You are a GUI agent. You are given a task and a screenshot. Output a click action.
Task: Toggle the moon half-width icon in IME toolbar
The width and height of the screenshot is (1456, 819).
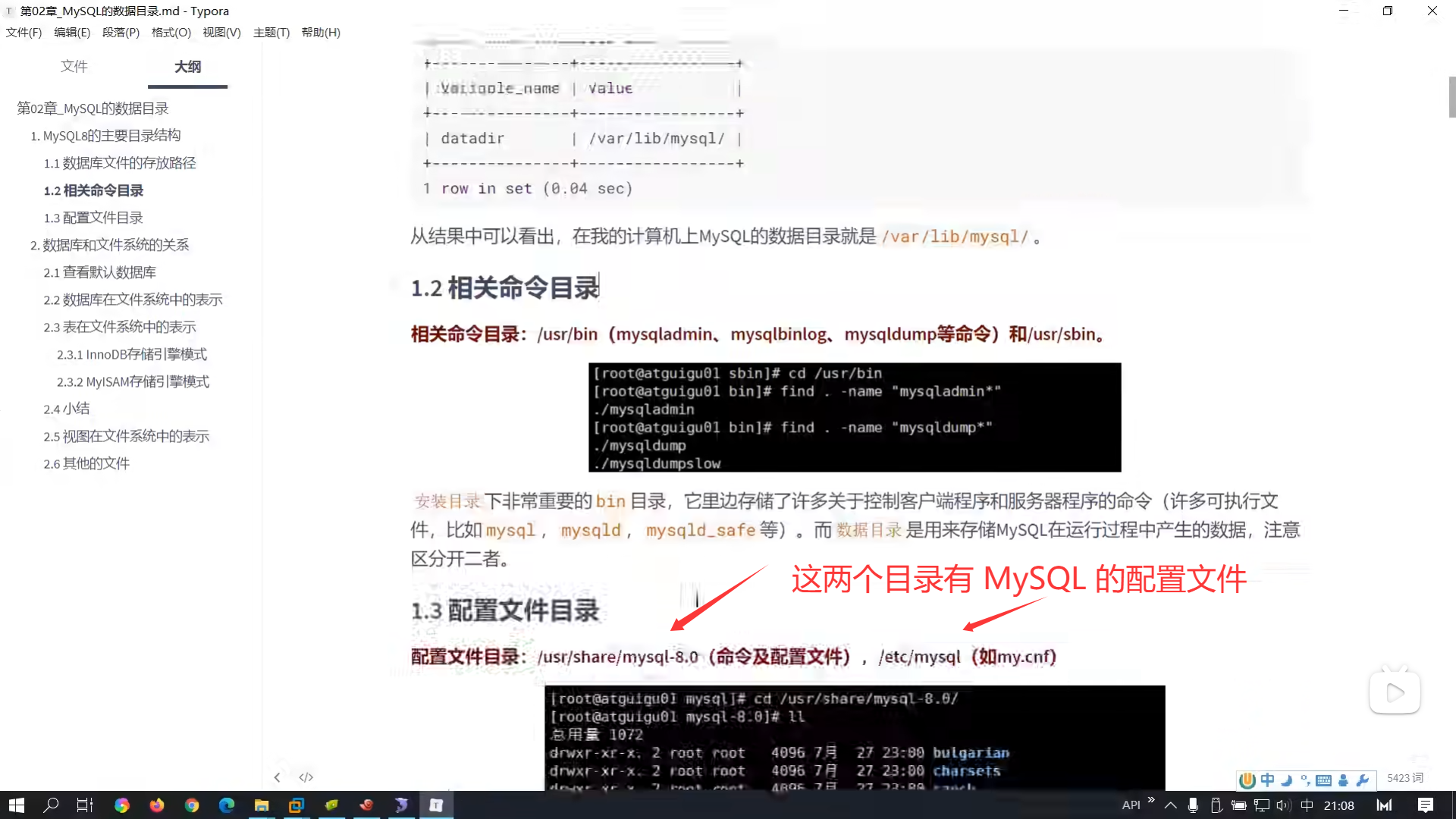pyautogui.click(x=1287, y=780)
